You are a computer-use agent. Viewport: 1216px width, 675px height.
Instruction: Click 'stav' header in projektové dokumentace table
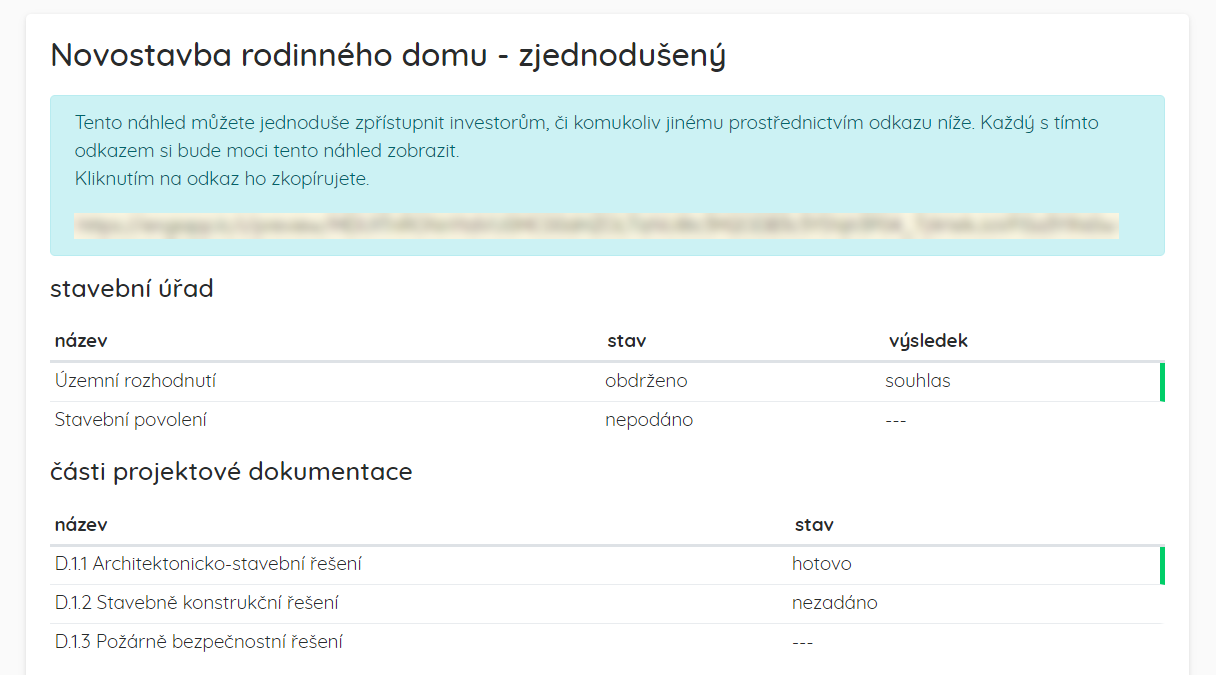[x=814, y=525]
